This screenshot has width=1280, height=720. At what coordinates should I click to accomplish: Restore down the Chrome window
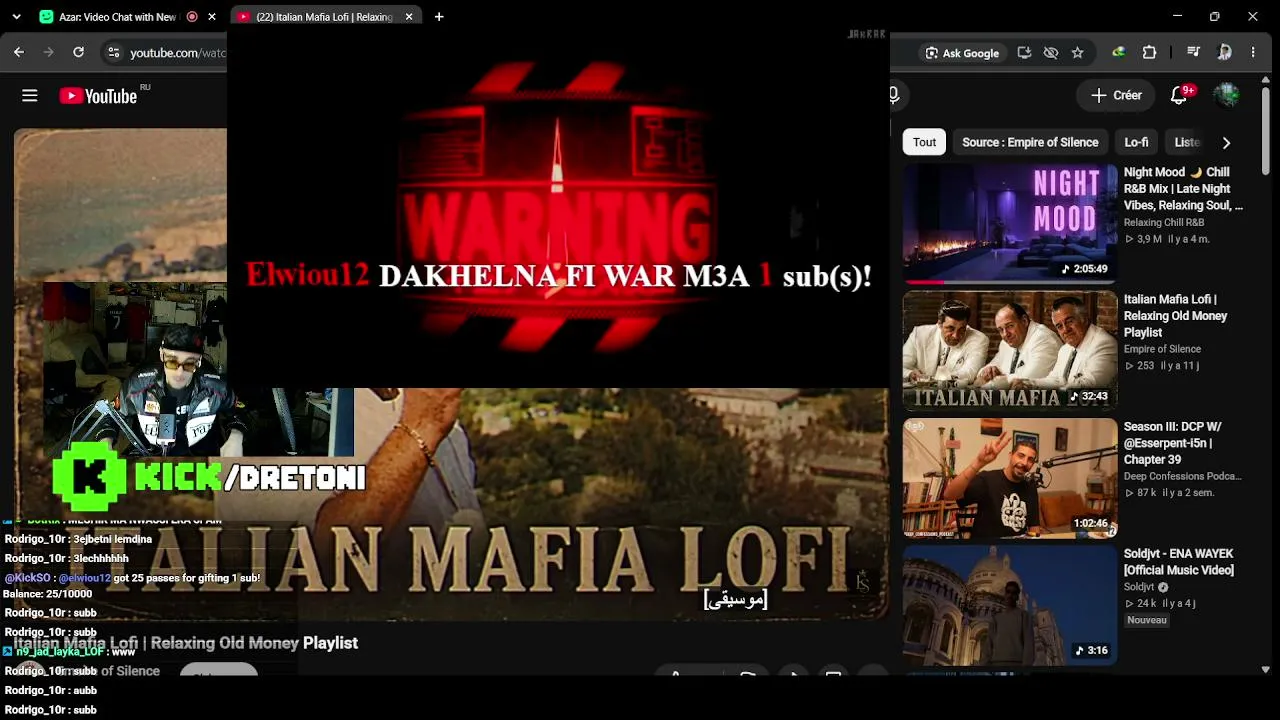[x=1214, y=17]
